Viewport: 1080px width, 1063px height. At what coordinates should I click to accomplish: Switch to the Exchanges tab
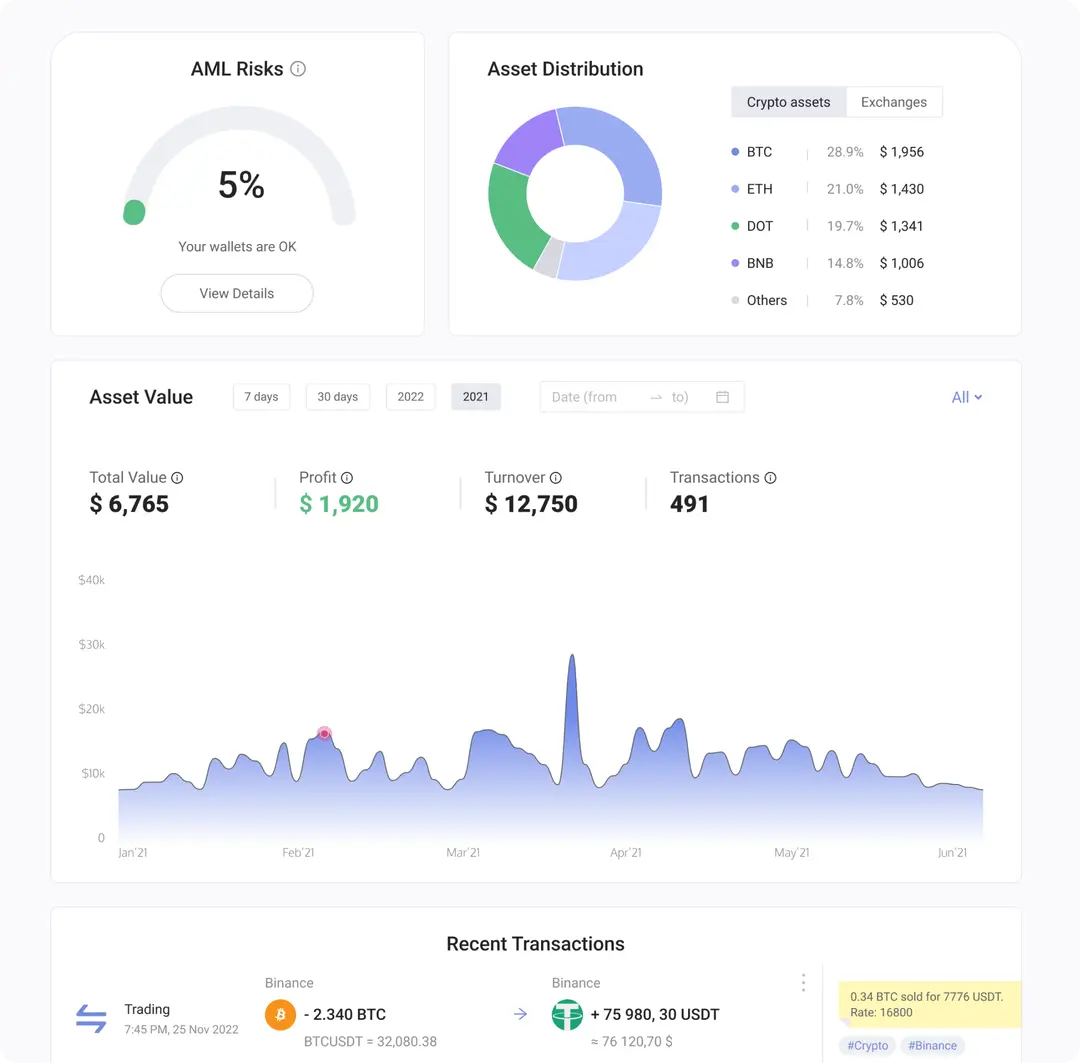click(x=893, y=102)
